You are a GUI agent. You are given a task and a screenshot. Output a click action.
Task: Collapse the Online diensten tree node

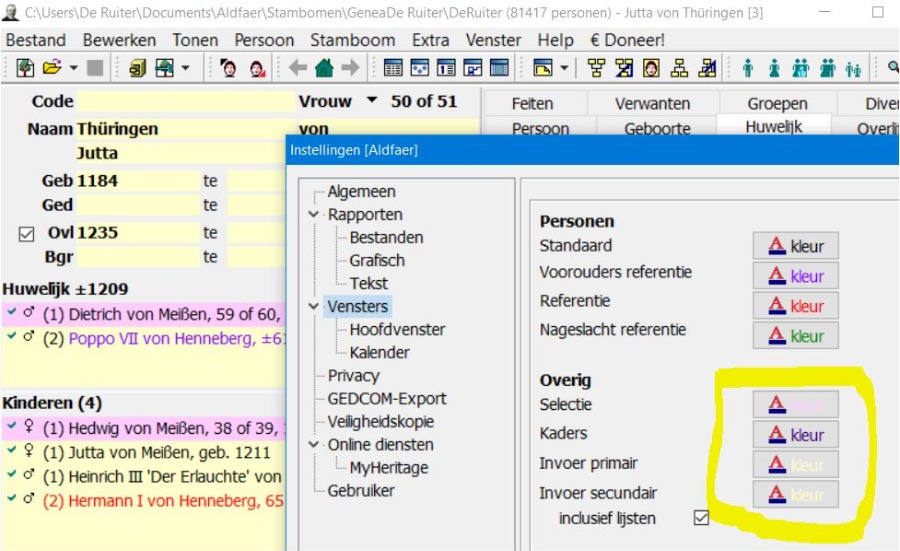click(x=314, y=445)
